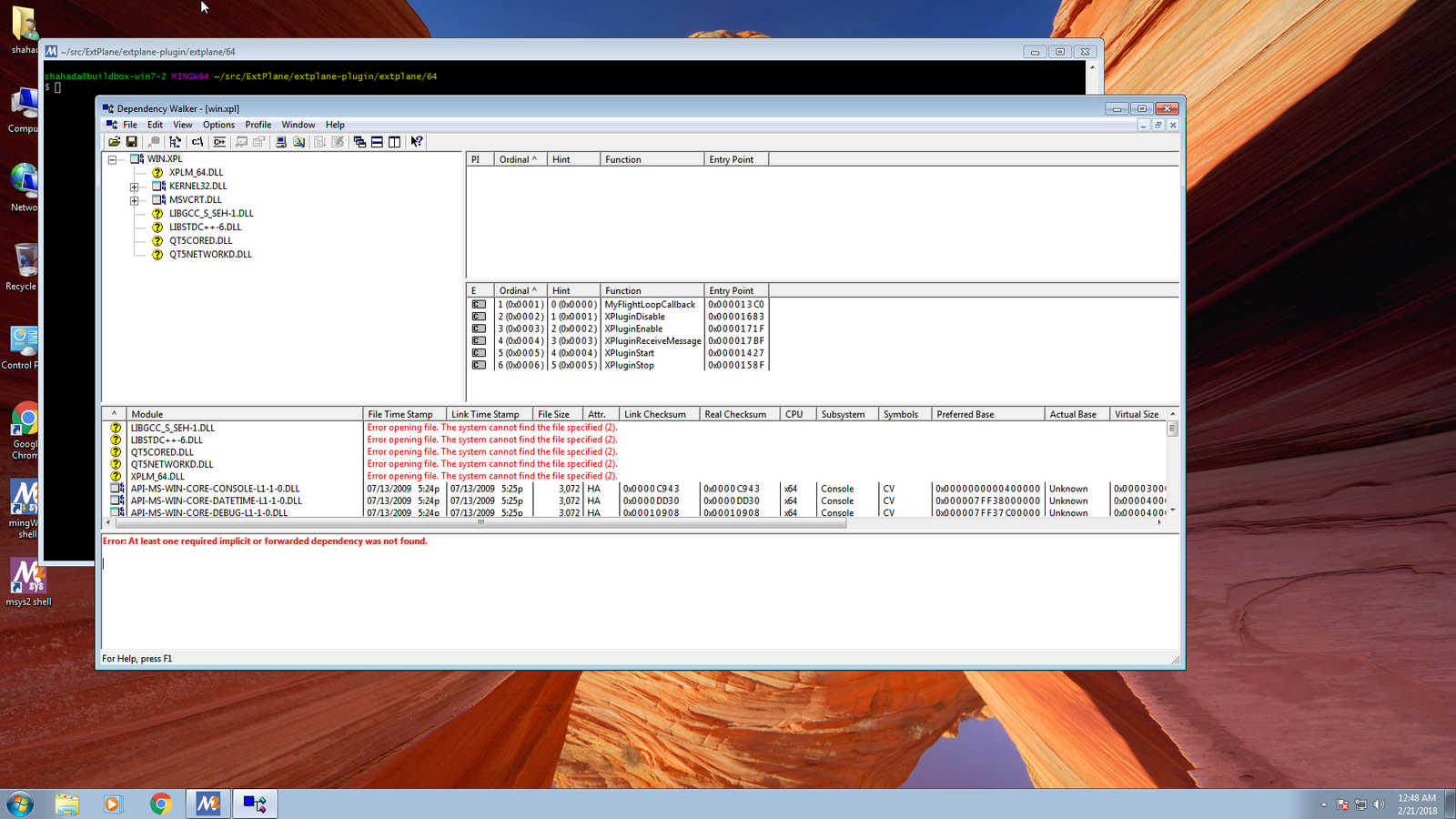Click the Stop Profiling toolbar icon
Screen dimensions: 1456x819
[x=338, y=142]
